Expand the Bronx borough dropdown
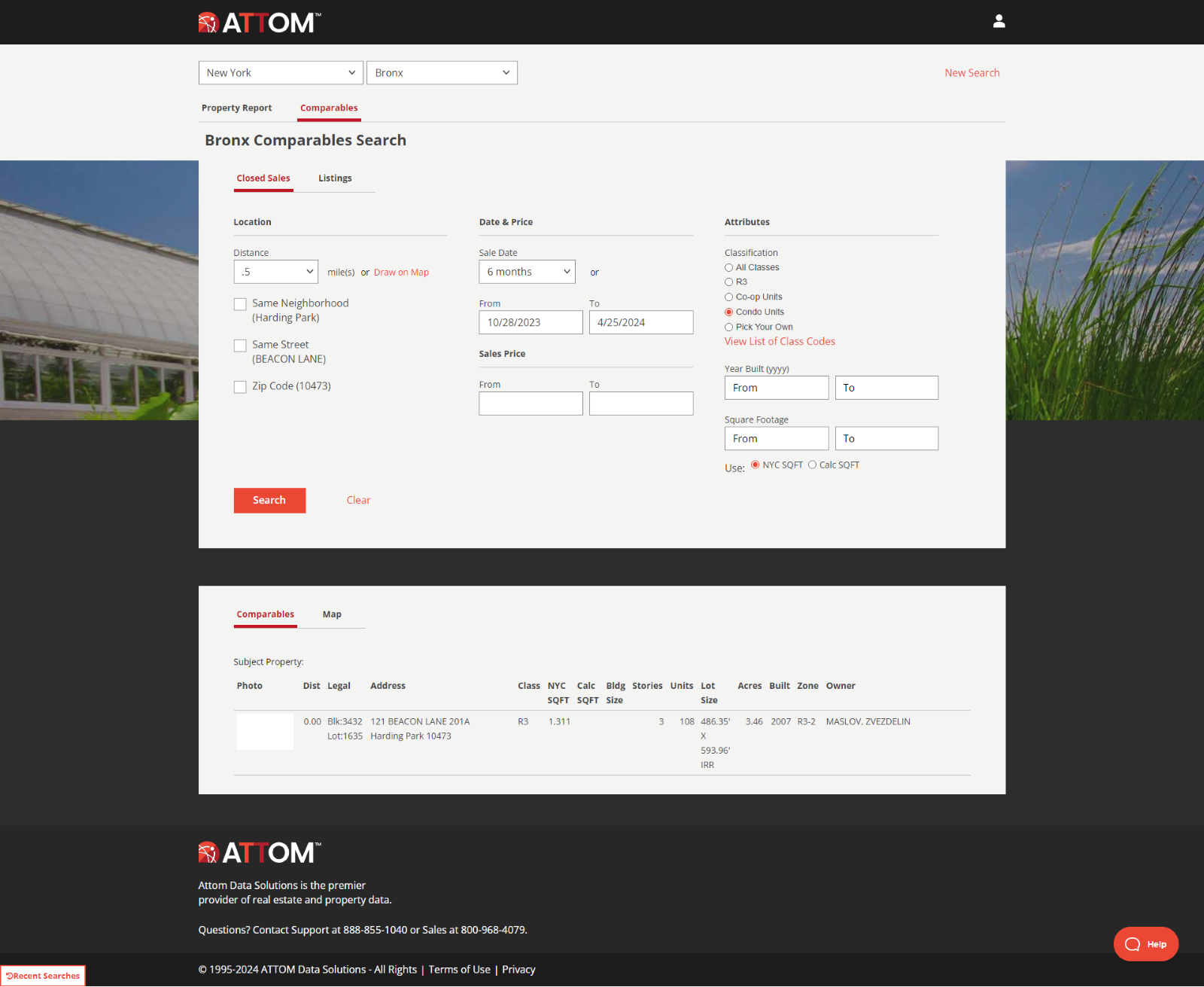The height and width of the screenshot is (987, 1204). [x=442, y=73]
